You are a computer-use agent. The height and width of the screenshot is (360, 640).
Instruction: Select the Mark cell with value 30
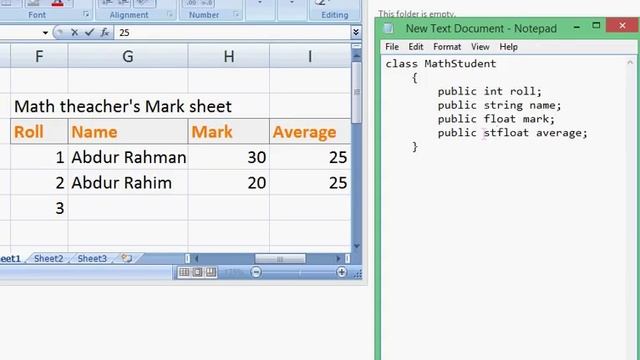[229, 157]
